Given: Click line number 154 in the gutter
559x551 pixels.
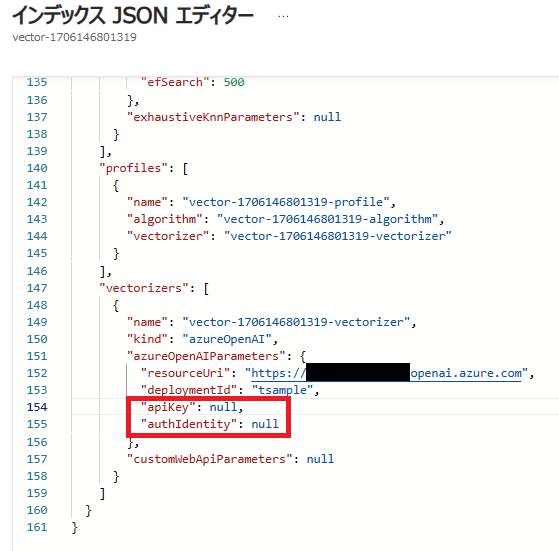Looking at the screenshot, I should coord(37,407).
